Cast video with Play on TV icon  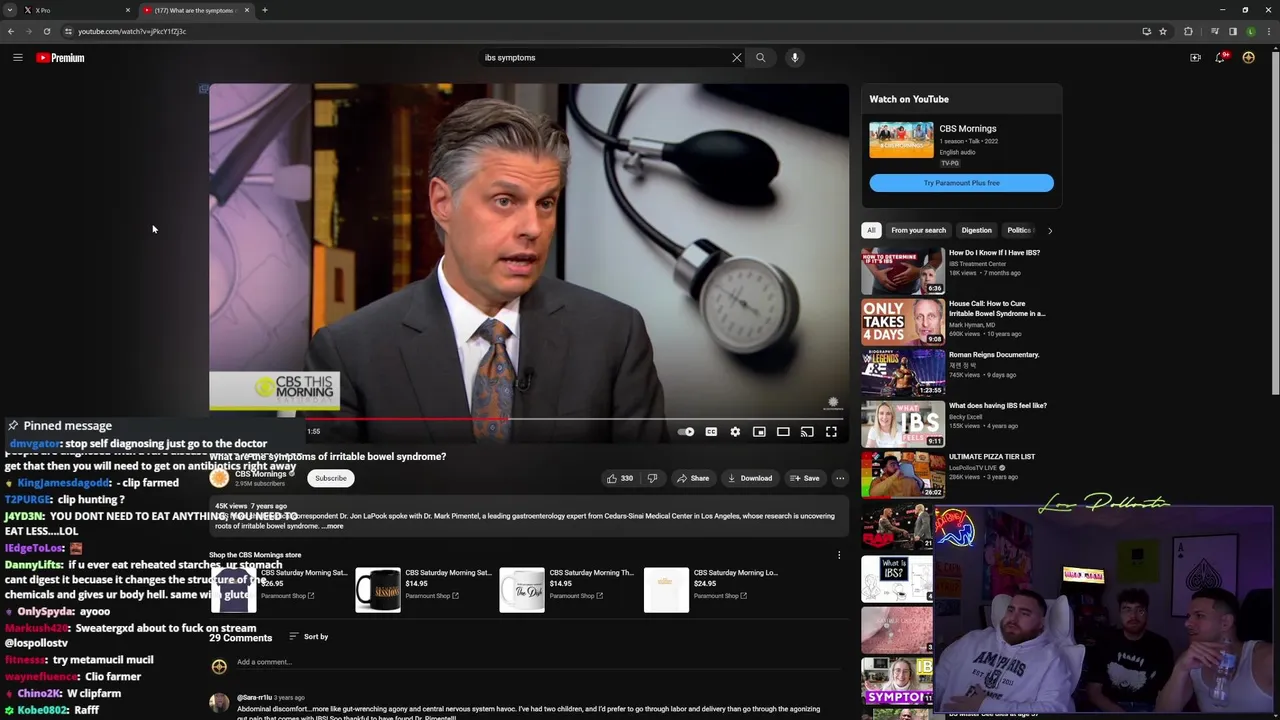[x=807, y=432]
